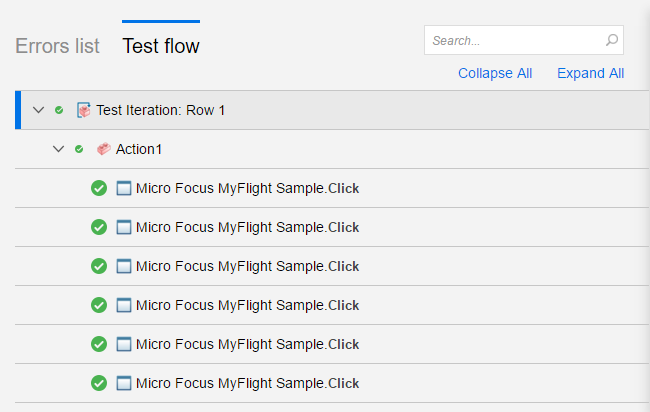Click the second step's window icon

pos(124,227)
